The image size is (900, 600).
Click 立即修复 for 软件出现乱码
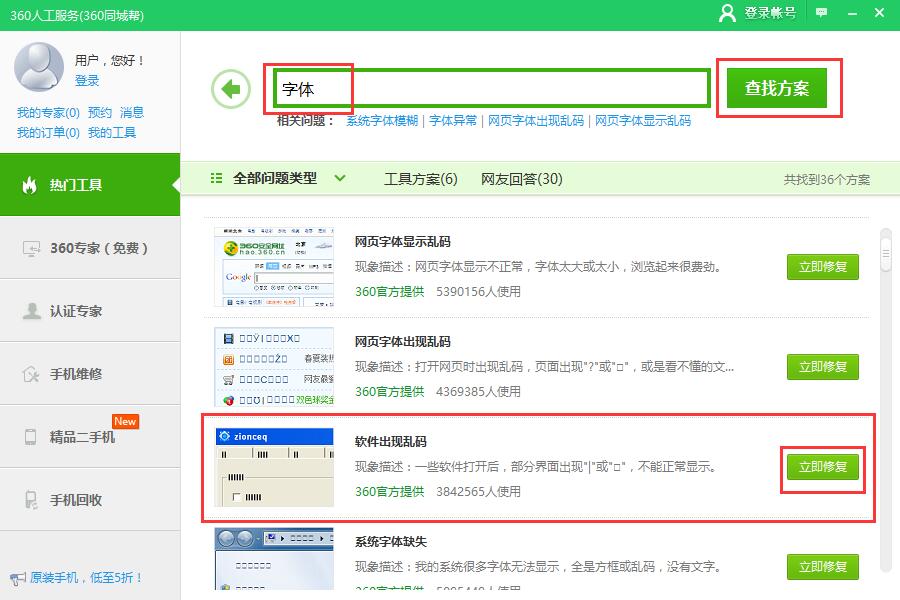823,467
